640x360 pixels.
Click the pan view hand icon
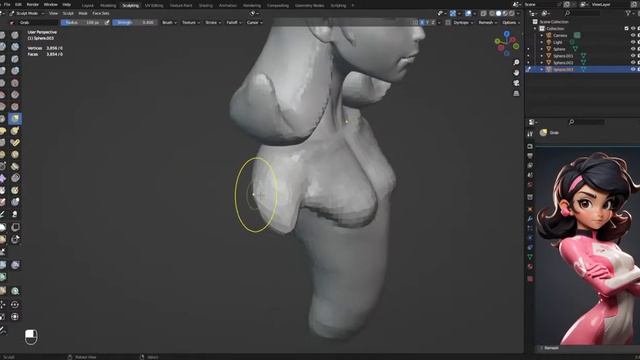[516, 73]
